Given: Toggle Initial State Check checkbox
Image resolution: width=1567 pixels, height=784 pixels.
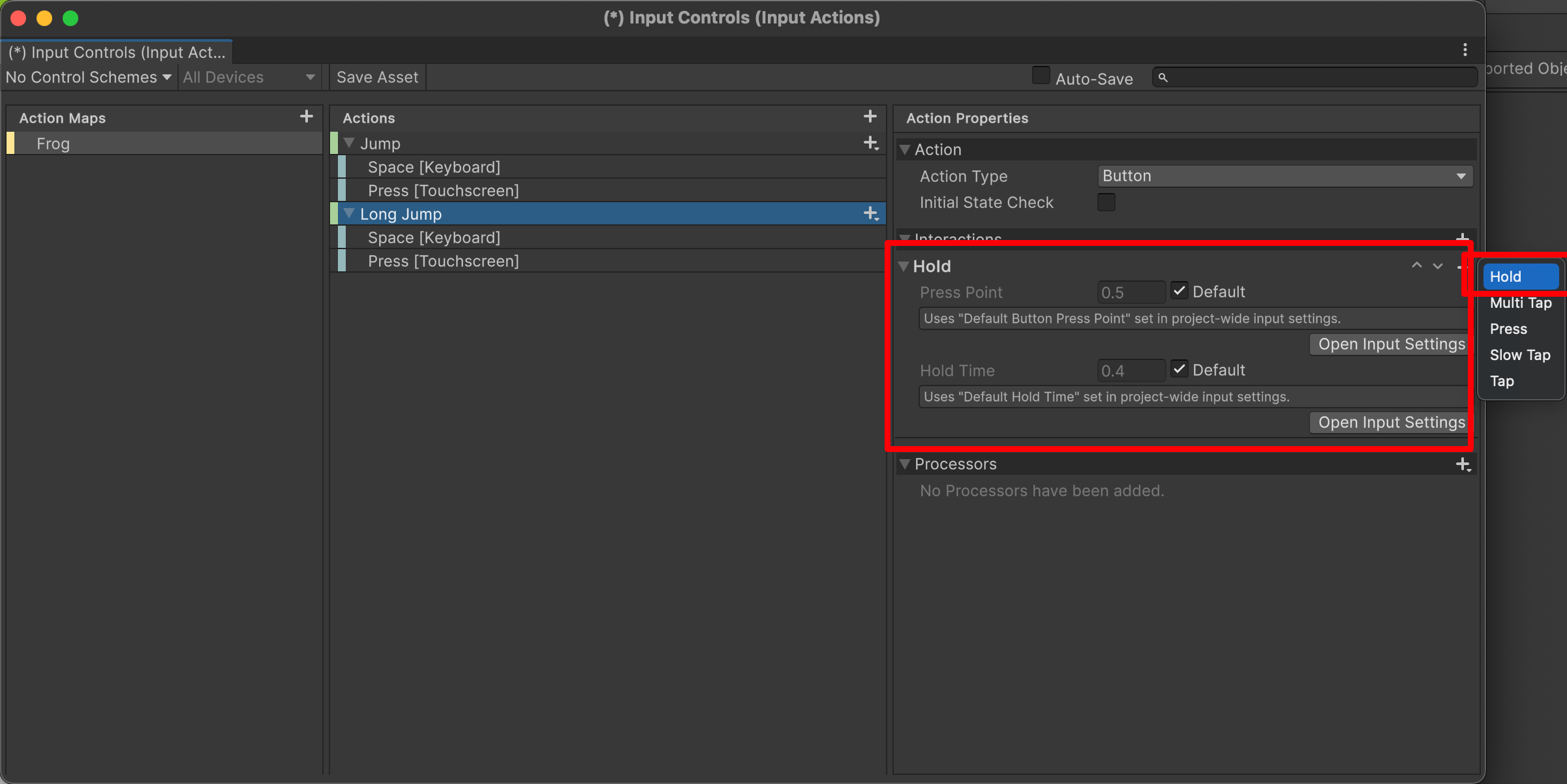Looking at the screenshot, I should pyautogui.click(x=1106, y=202).
